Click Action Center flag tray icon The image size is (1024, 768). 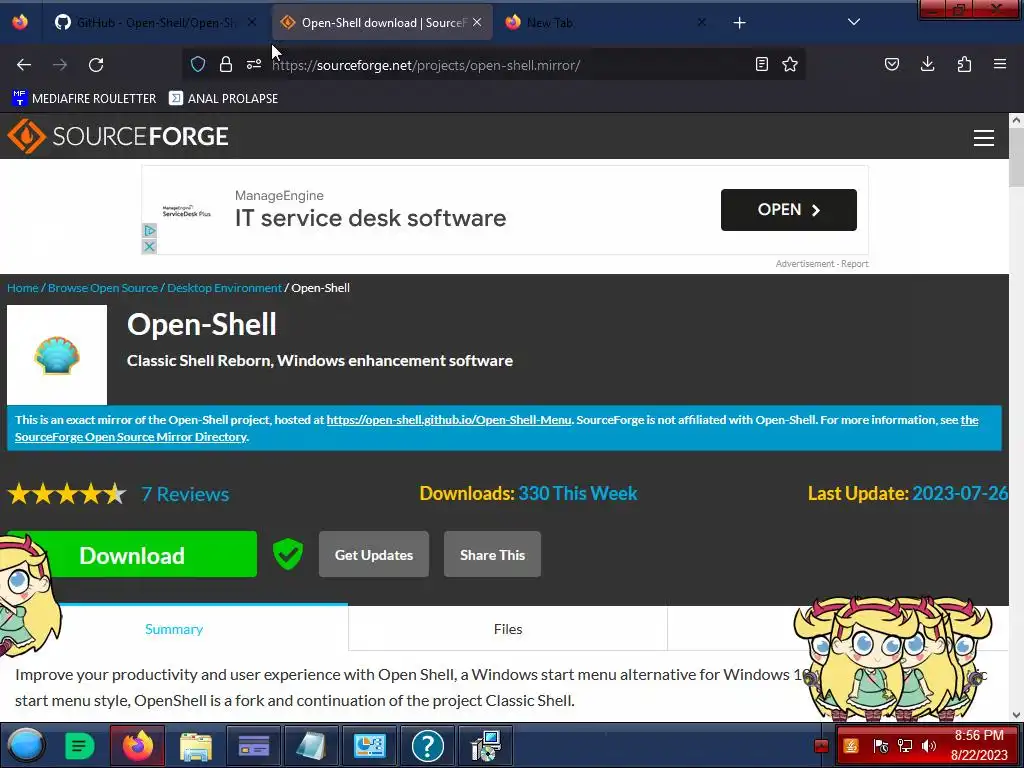pos(880,746)
